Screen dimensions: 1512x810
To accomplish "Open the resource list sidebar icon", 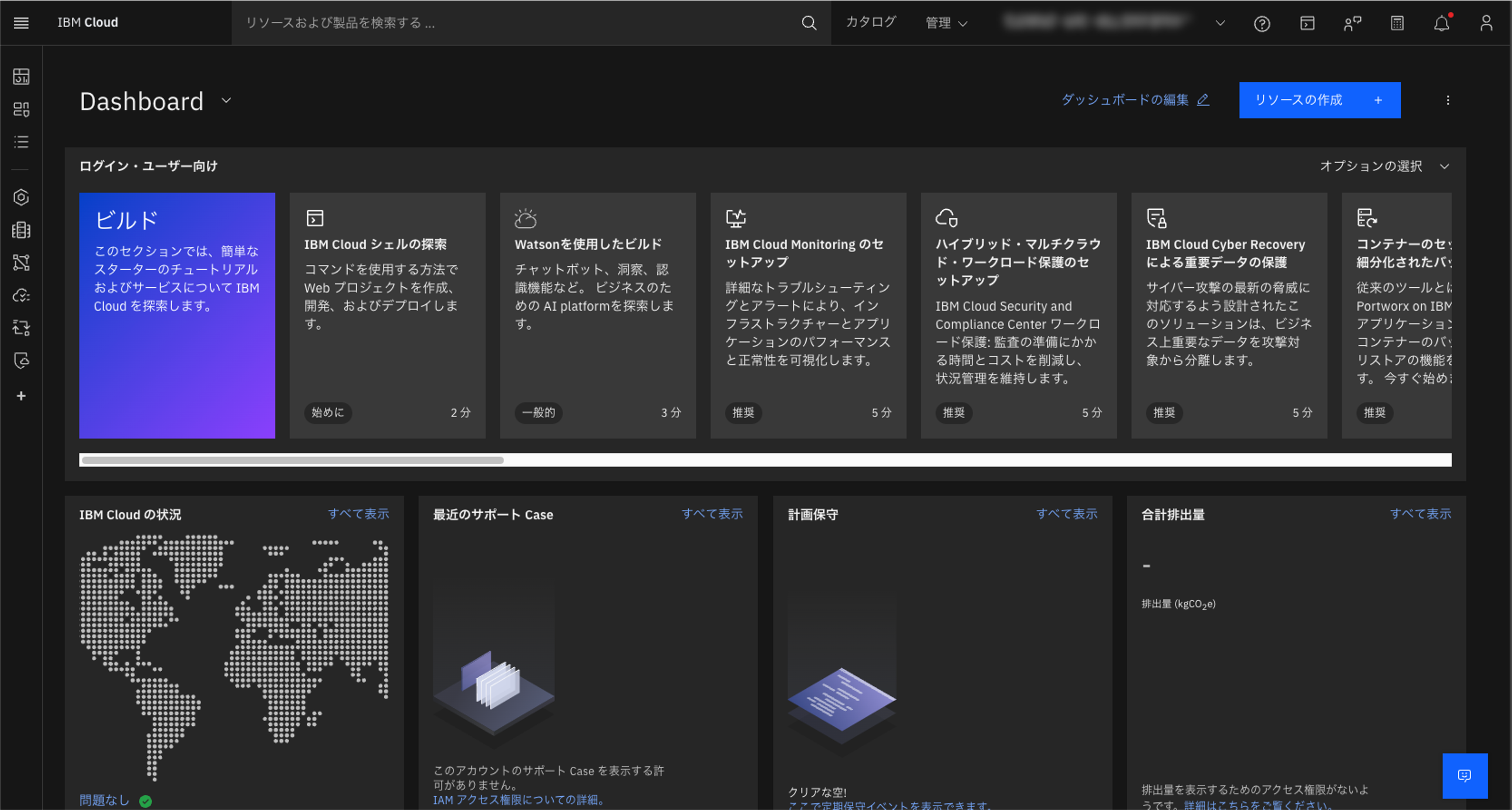I will [x=21, y=141].
